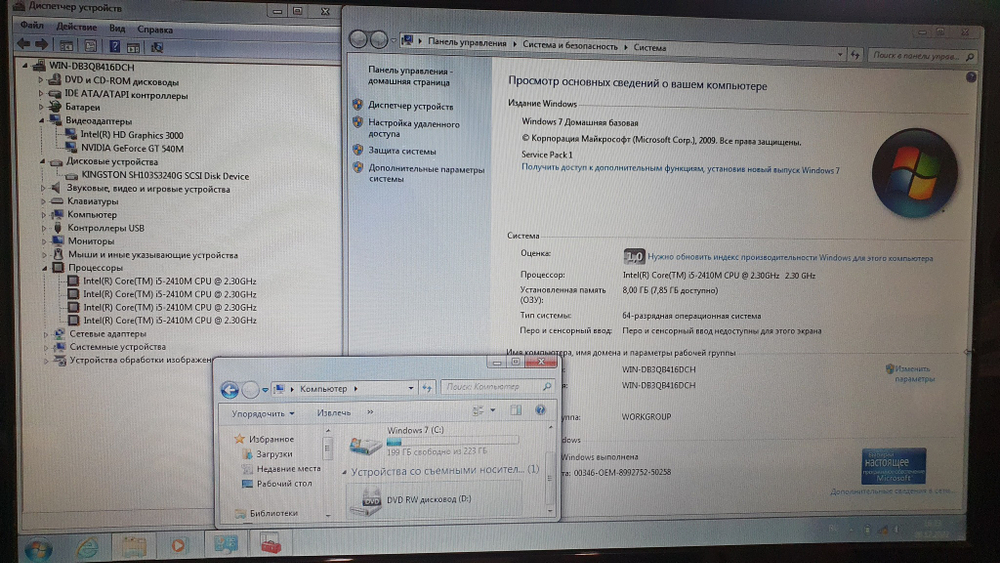Expand the Контроллеры USB node
Viewport: 1000px width, 563px height.
pos(44,228)
